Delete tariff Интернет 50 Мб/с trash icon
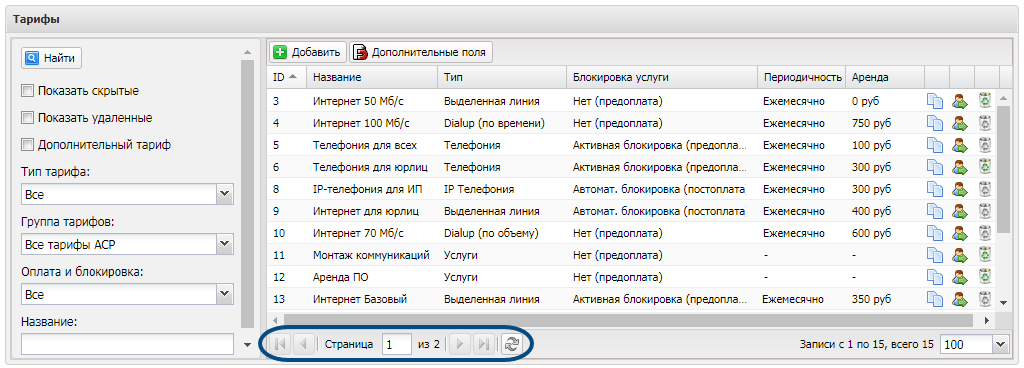Image resolution: width=1024 pixels, height=368 pixels. pos(984,100)
